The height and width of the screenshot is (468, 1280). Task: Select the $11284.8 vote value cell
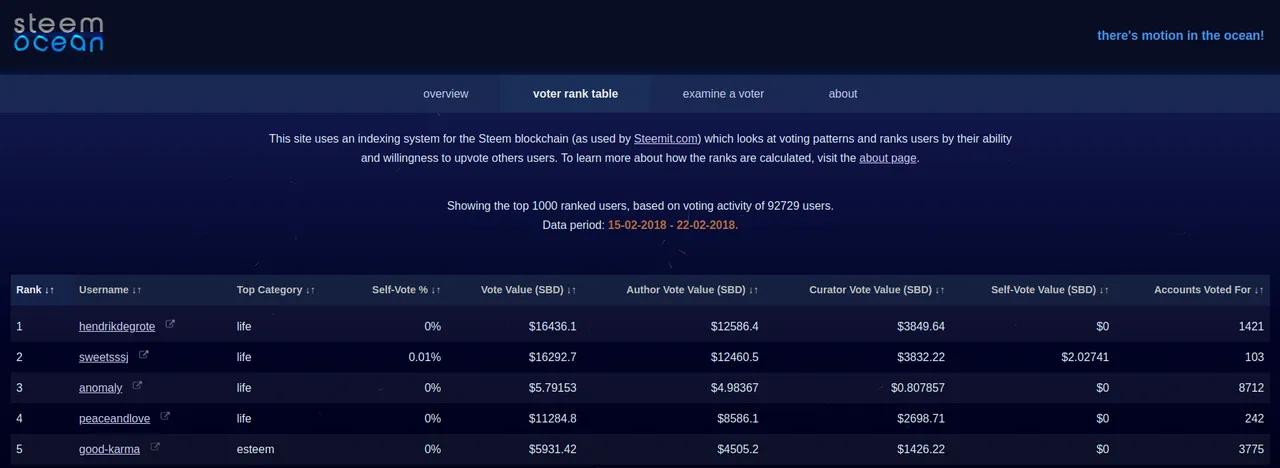(552, 419)
